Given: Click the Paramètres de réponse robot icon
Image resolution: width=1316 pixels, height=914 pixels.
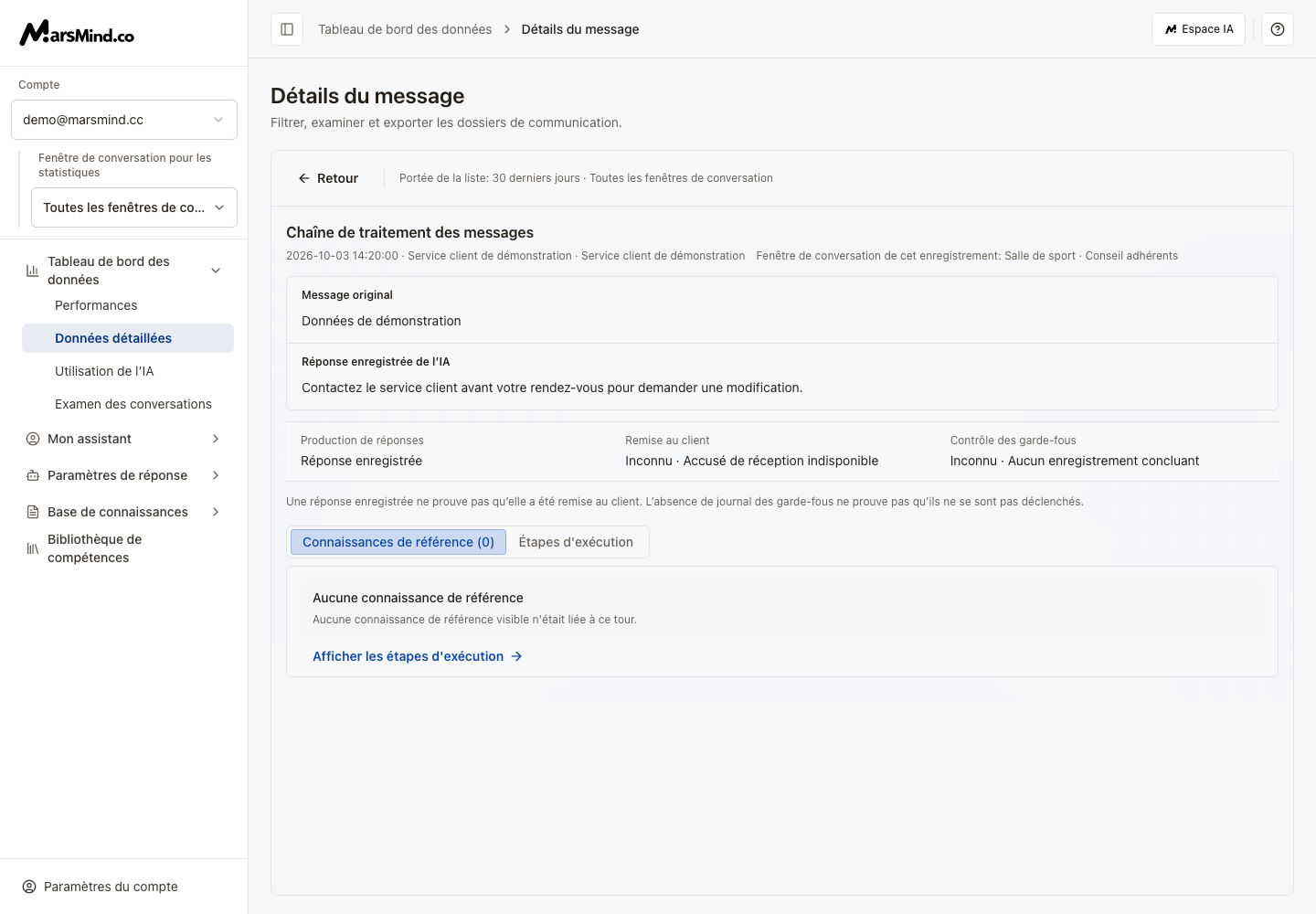Looking at the screenshot, I should tap(33, 475).
